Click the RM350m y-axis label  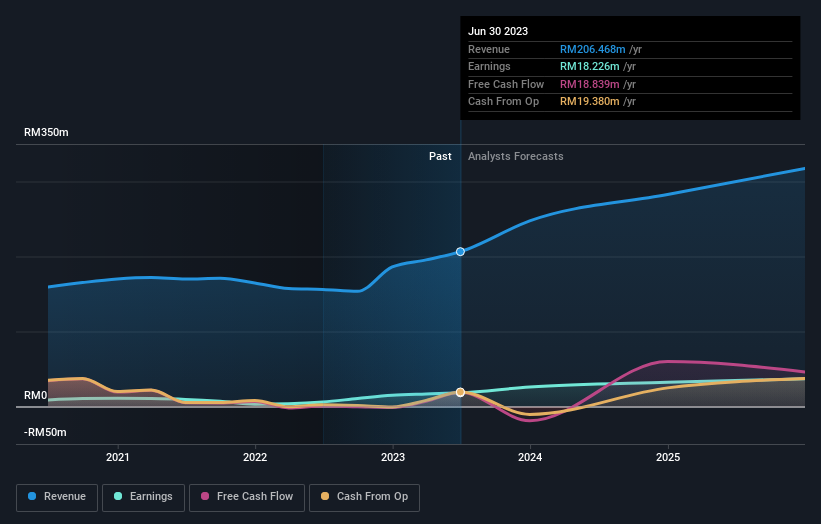click(46, 132)
